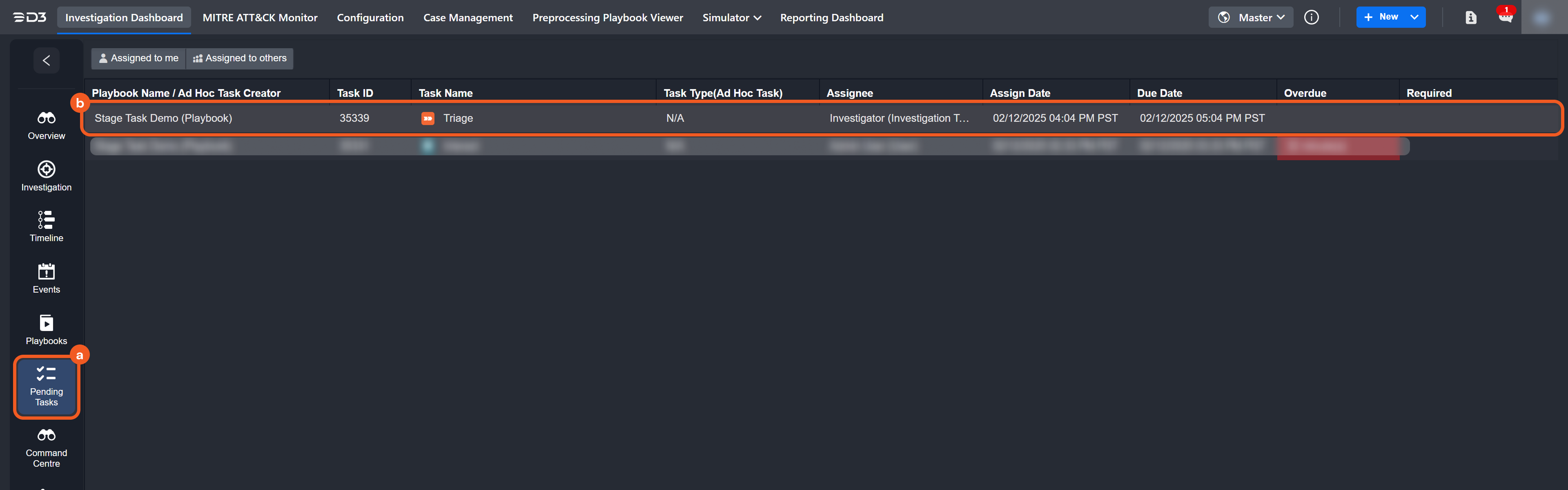Click the document info icon in header
This screenshot has height=490, width=1568.
coord(1470,18)
